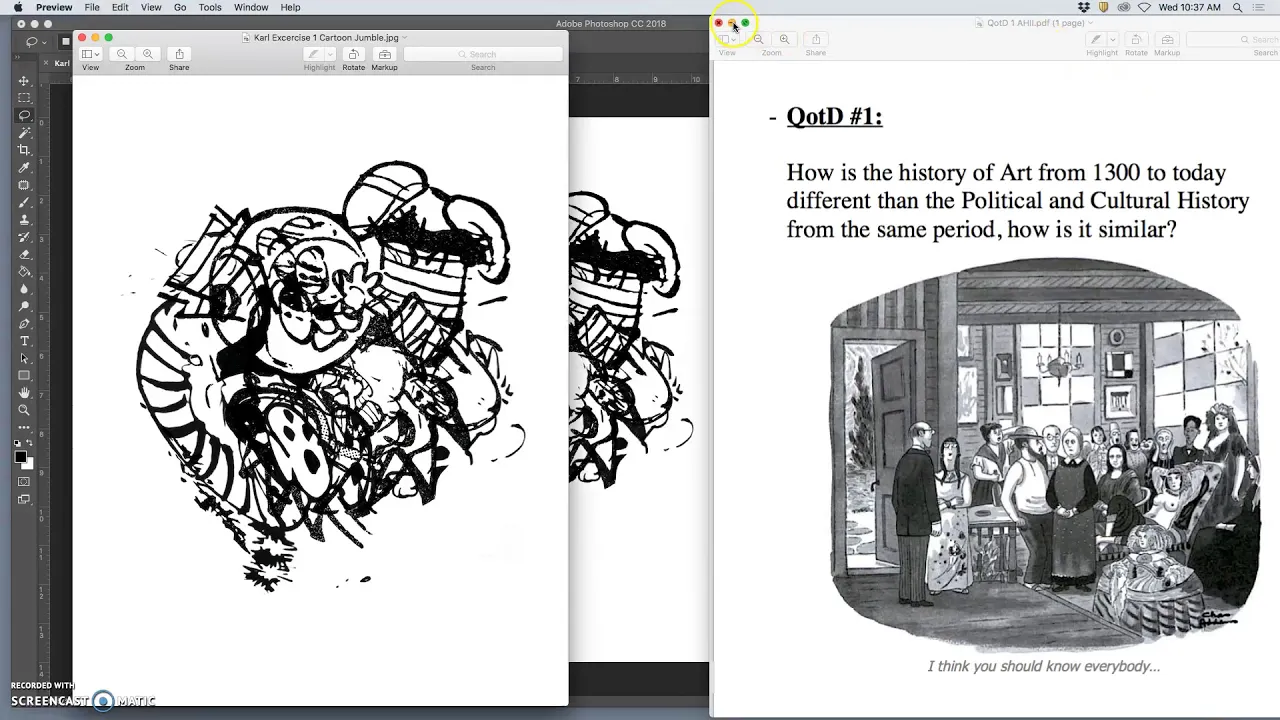Toggle Highlight in QotD PDF window
Screen dimensions: 1280x720
coord(1096,39)
